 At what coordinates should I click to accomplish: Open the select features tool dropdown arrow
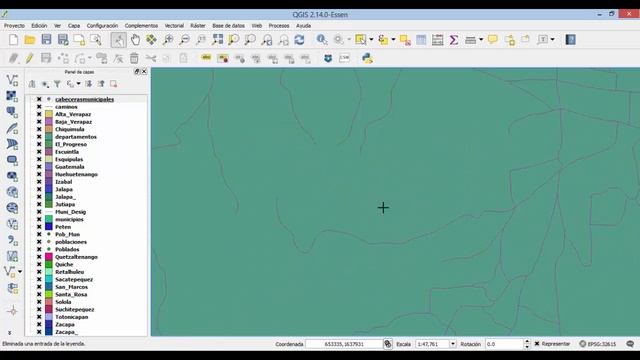[x=371, y=40]
